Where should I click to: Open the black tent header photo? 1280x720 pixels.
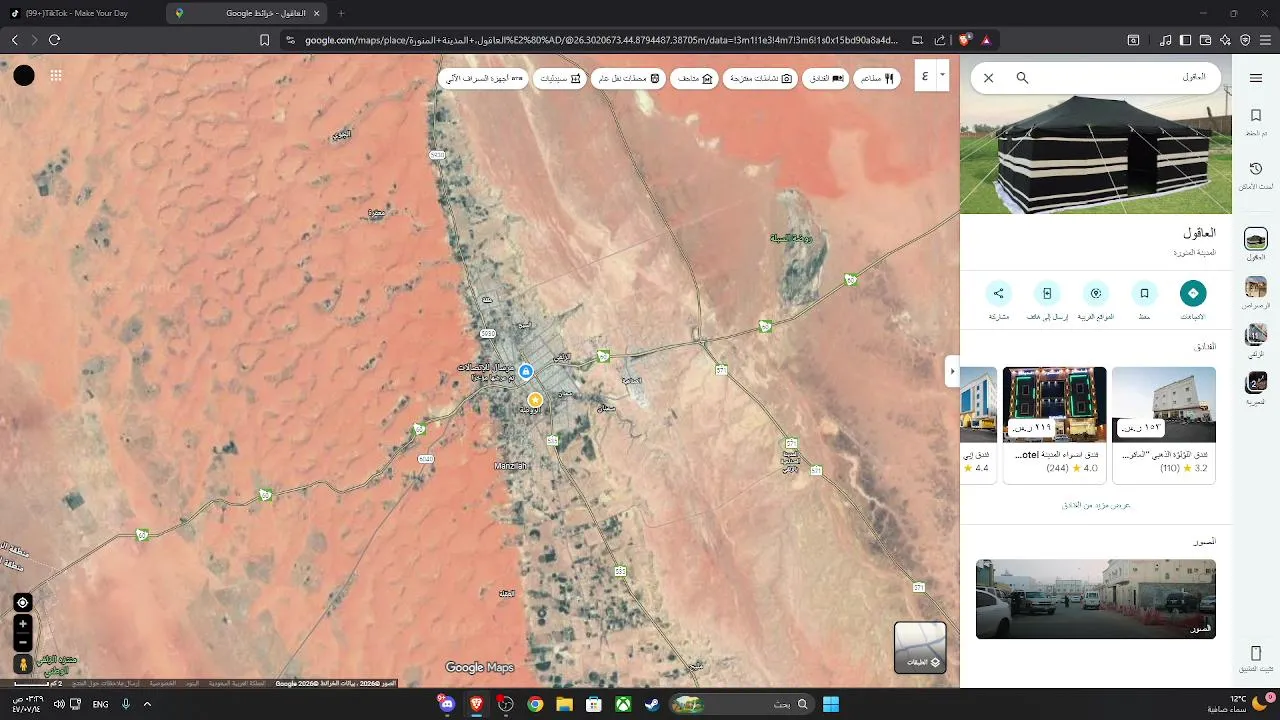point(1096,155)
